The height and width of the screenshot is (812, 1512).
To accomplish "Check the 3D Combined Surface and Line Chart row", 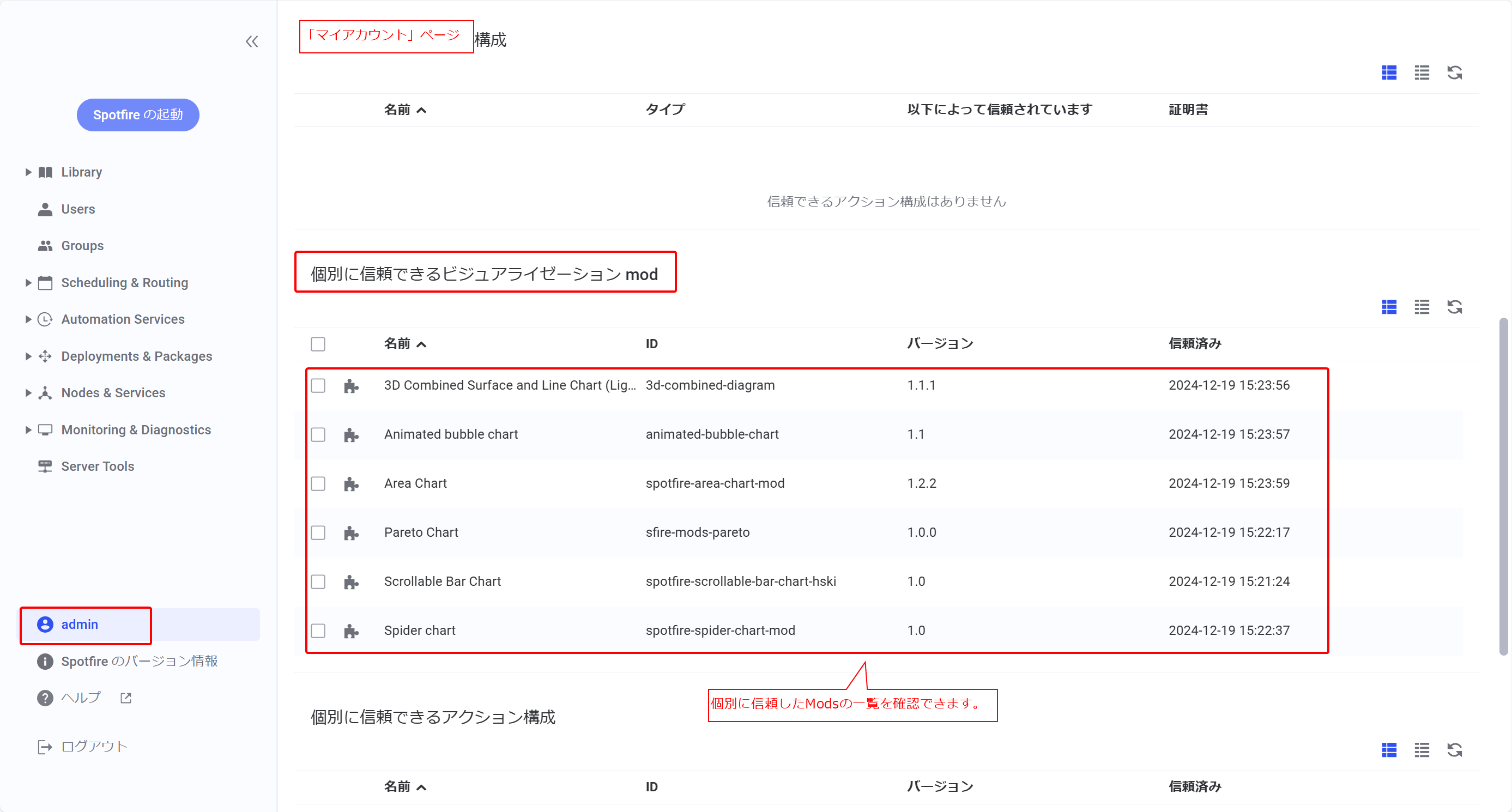I will pos(318,385).
